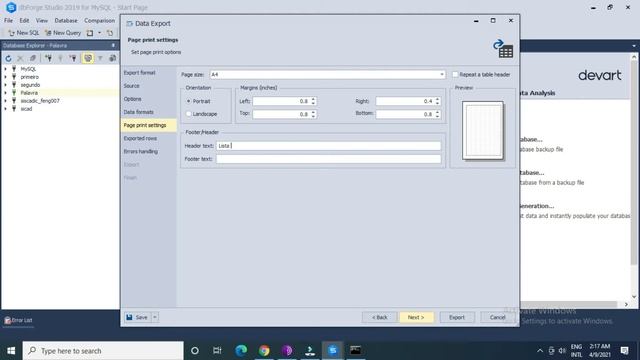
Task: Click the New Query toolbar button
Action: click(62, 33)
